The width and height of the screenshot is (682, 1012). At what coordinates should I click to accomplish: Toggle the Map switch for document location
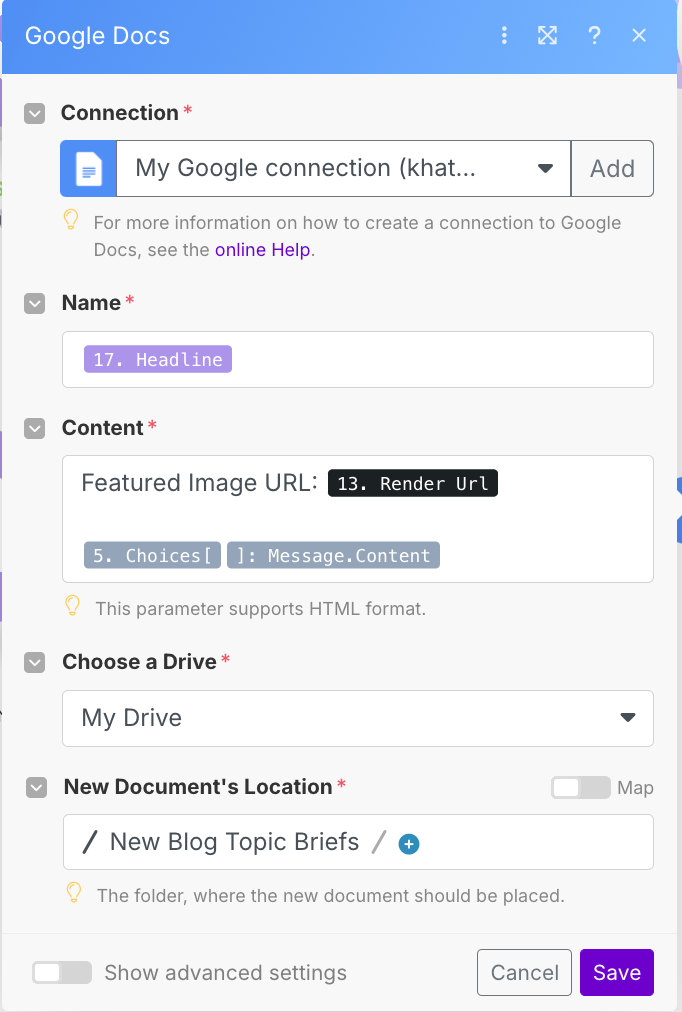580,788
